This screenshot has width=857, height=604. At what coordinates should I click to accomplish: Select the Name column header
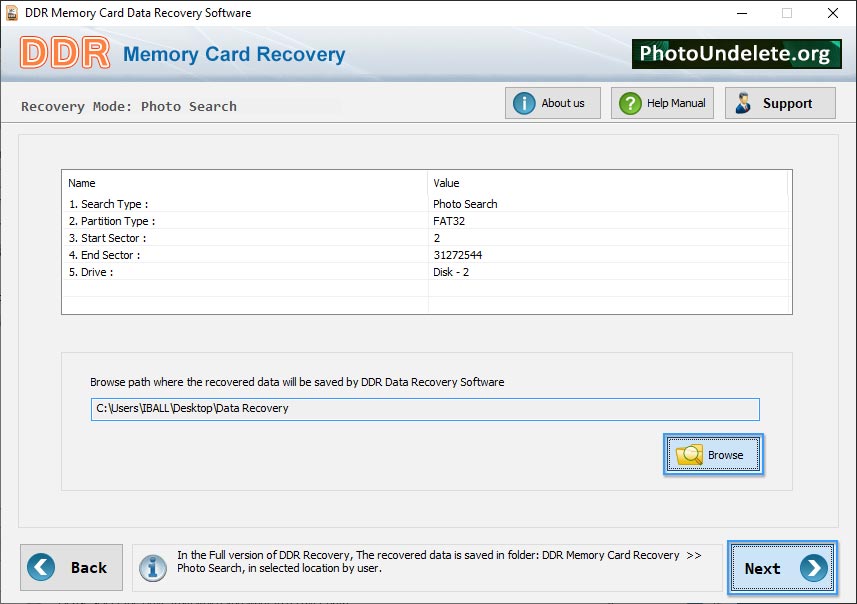click(x=244, y=183)
